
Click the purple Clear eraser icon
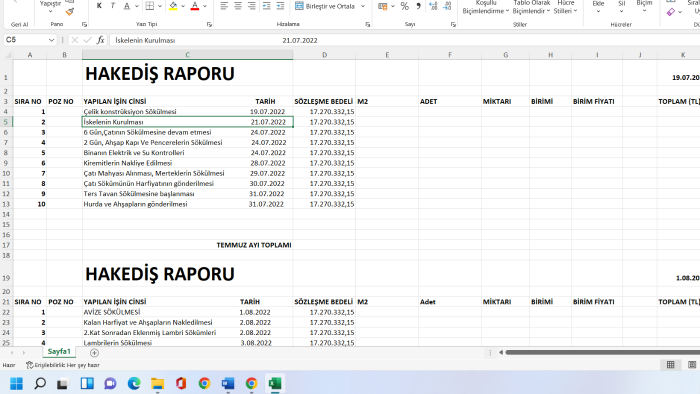coord(671,12)
